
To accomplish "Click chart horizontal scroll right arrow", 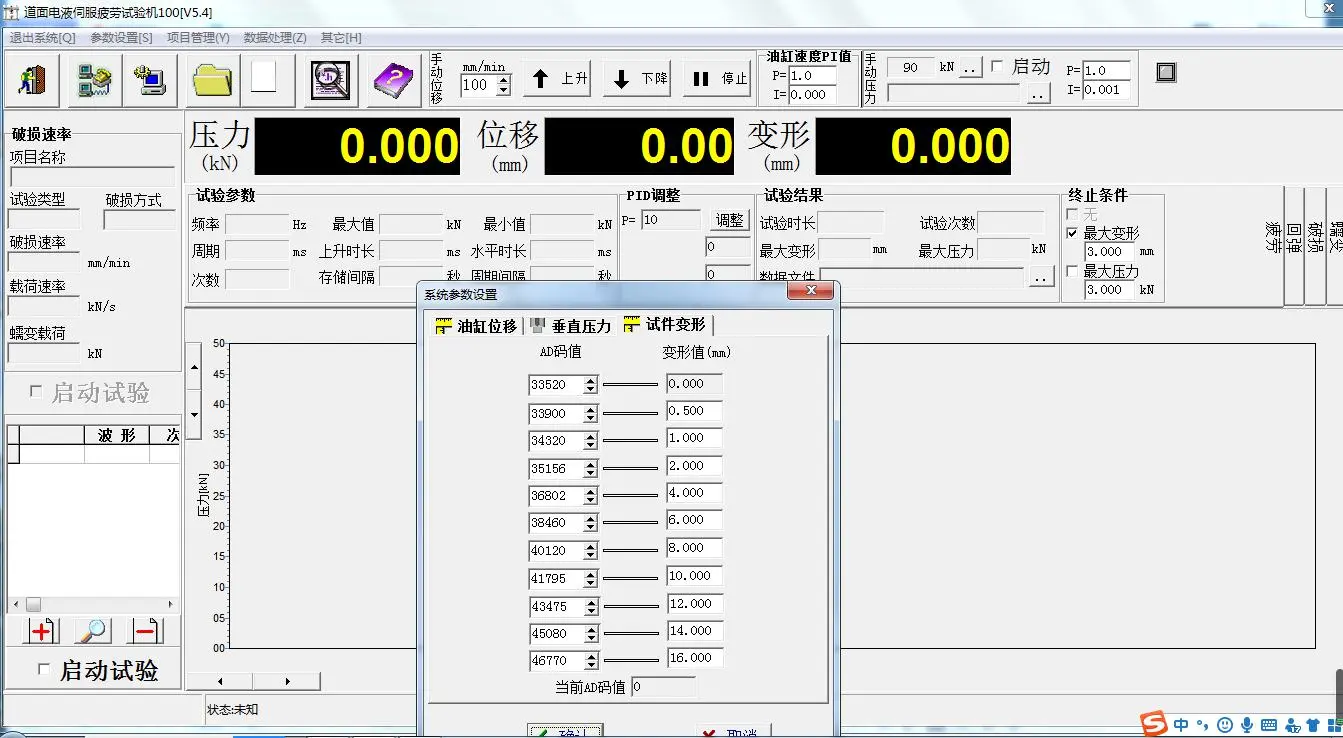I will coord(288,681).
